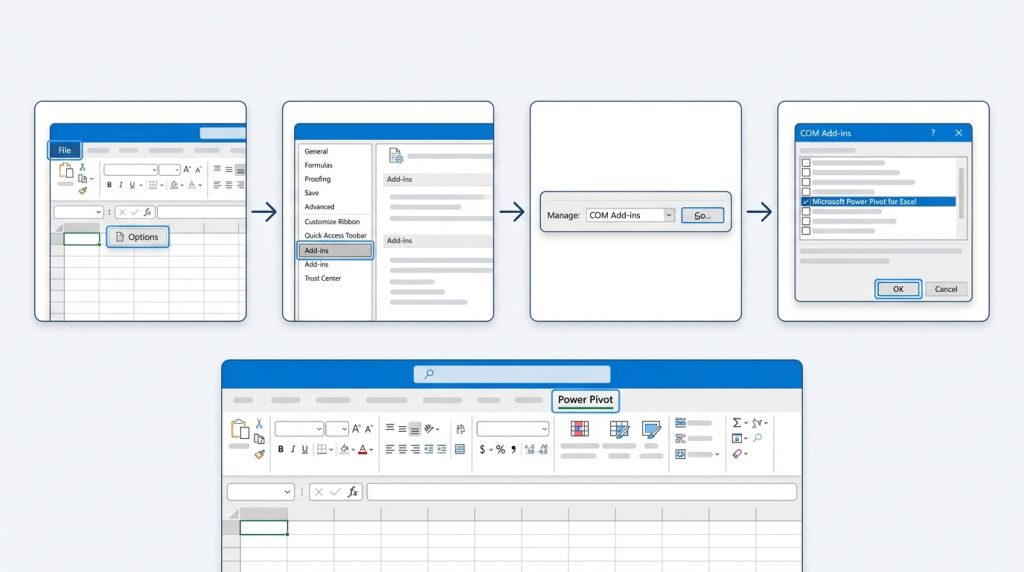Select Trust Center in Options sidebar
1024x572 pixels.
(323, 278)
